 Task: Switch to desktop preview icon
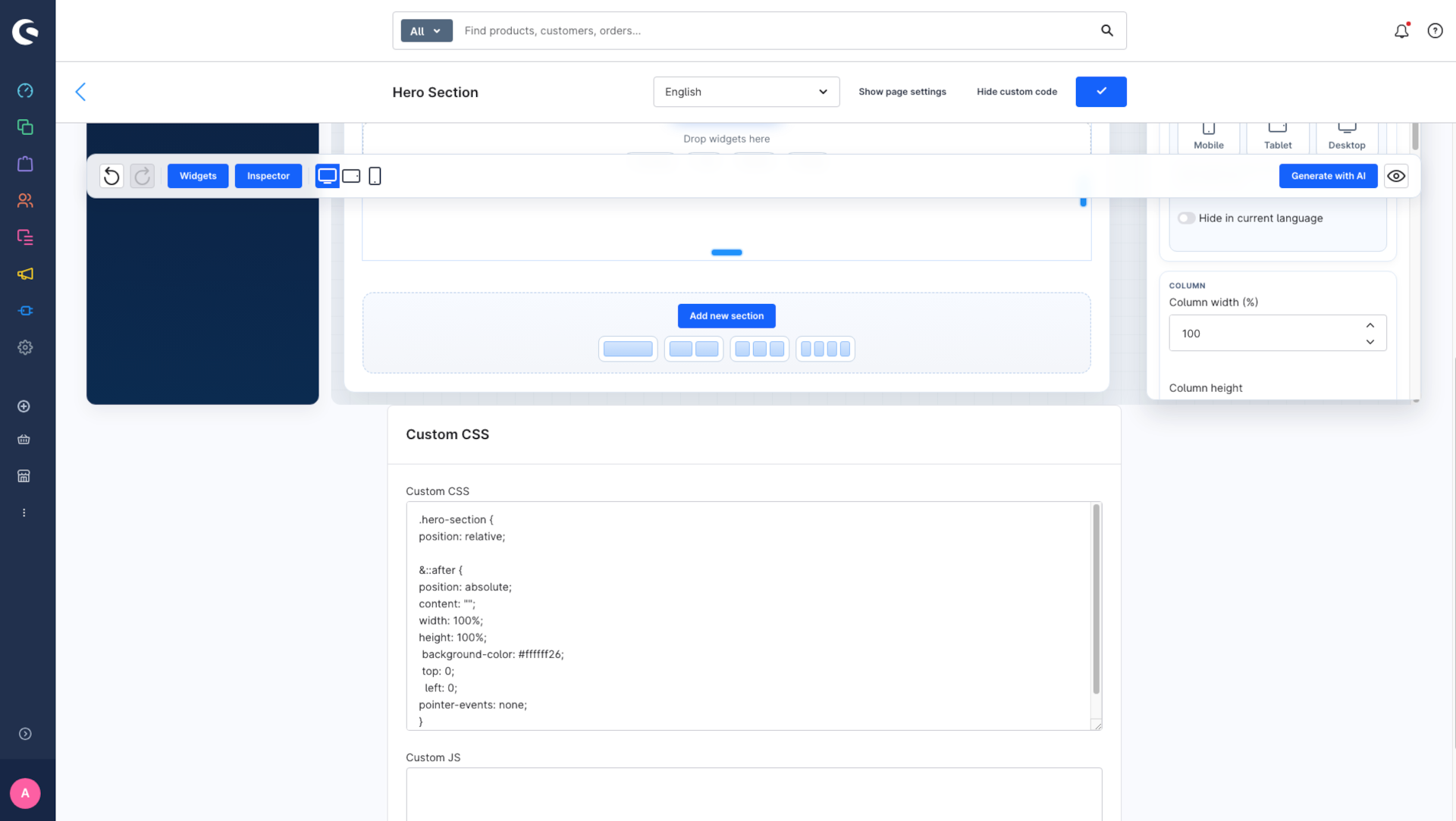tap(327, 176)
